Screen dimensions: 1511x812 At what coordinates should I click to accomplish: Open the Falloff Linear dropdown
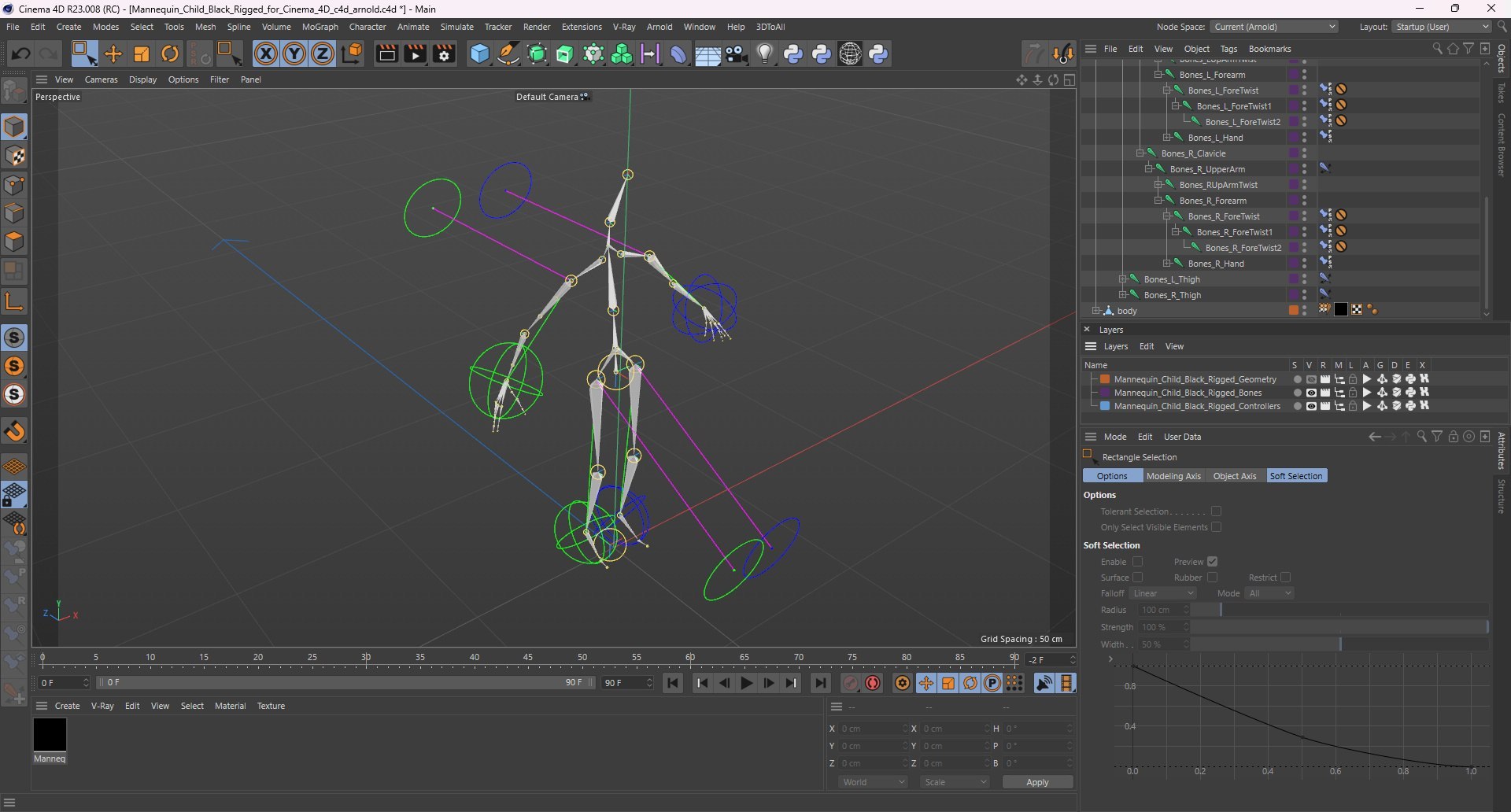pos(1163,593)
